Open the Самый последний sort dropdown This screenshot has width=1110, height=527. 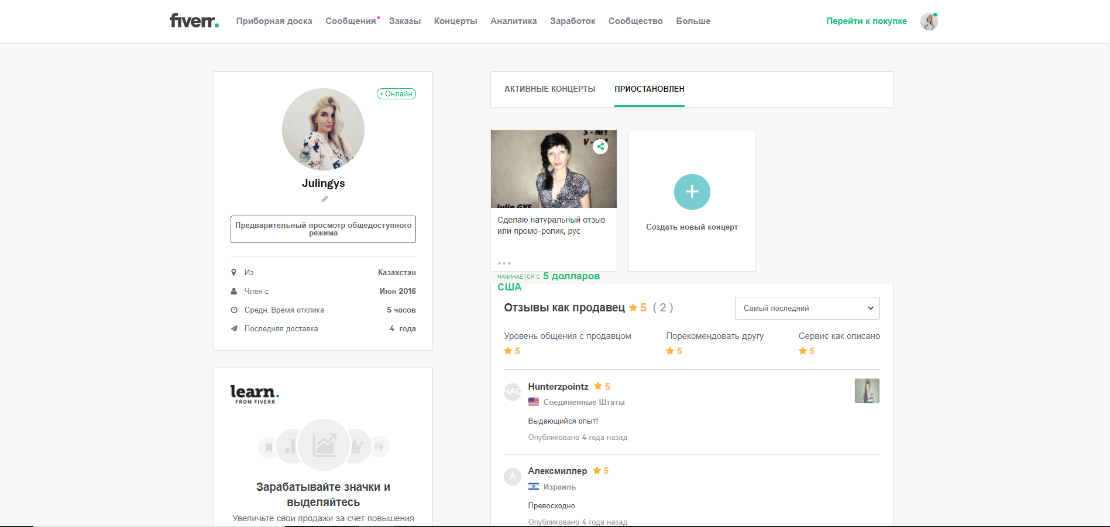point(807,309)
